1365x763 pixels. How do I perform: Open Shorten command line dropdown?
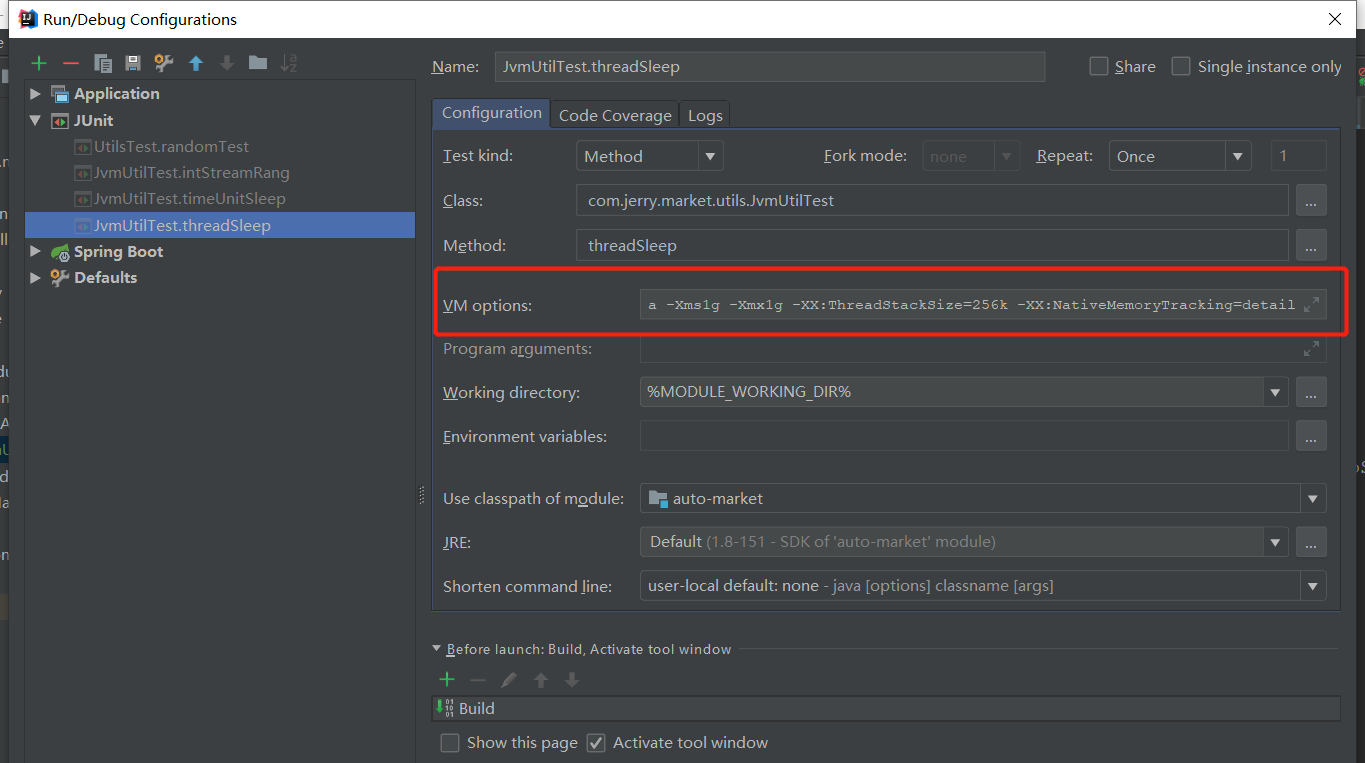[x=1312, y=586]
